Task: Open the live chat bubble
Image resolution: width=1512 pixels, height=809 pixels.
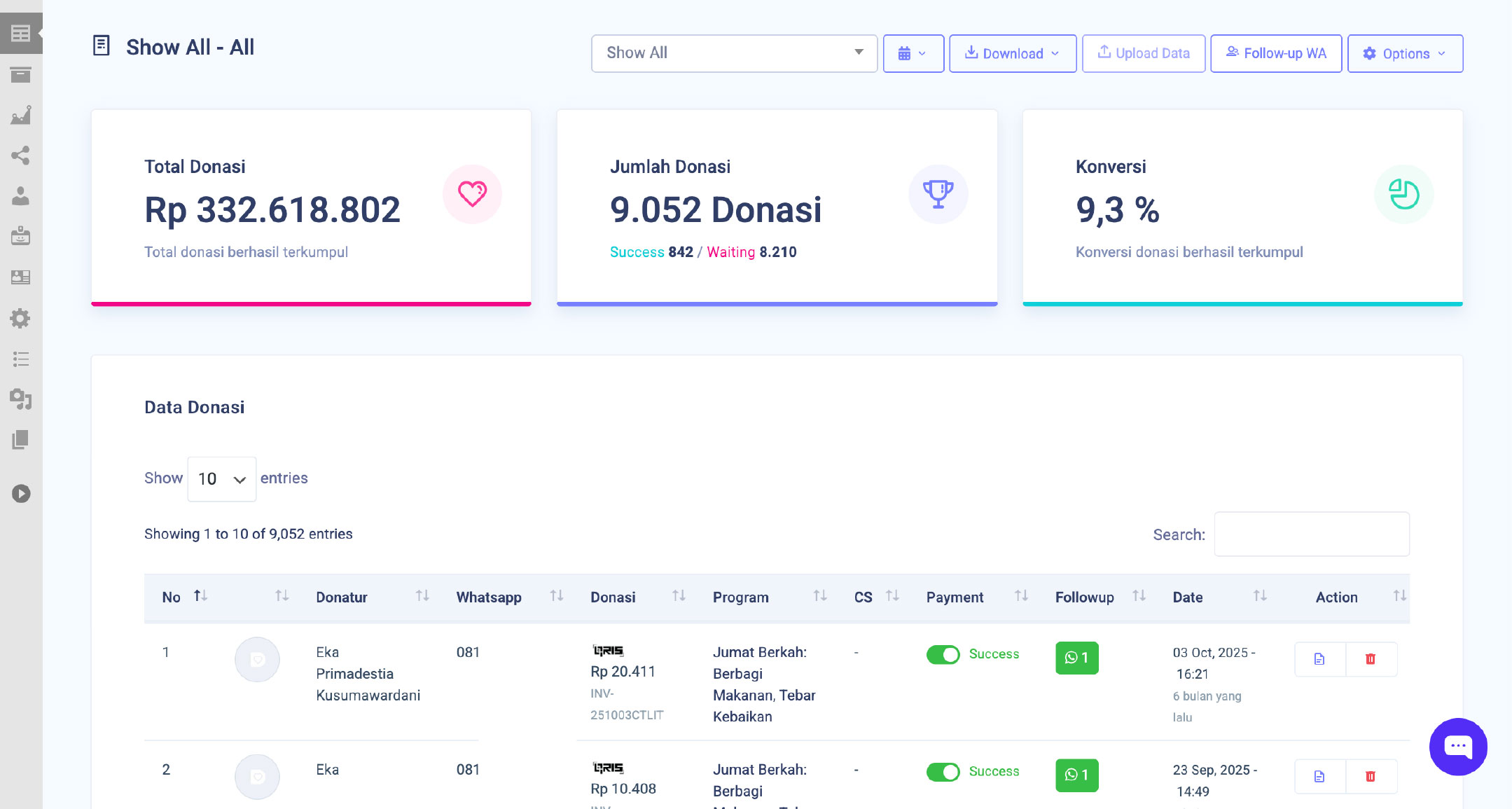Action: [1458, 747]
